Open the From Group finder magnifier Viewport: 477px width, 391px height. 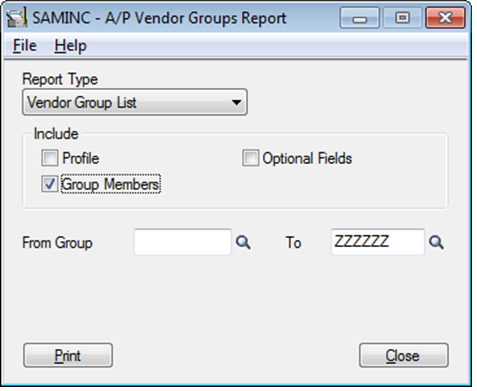click(243, 242)
